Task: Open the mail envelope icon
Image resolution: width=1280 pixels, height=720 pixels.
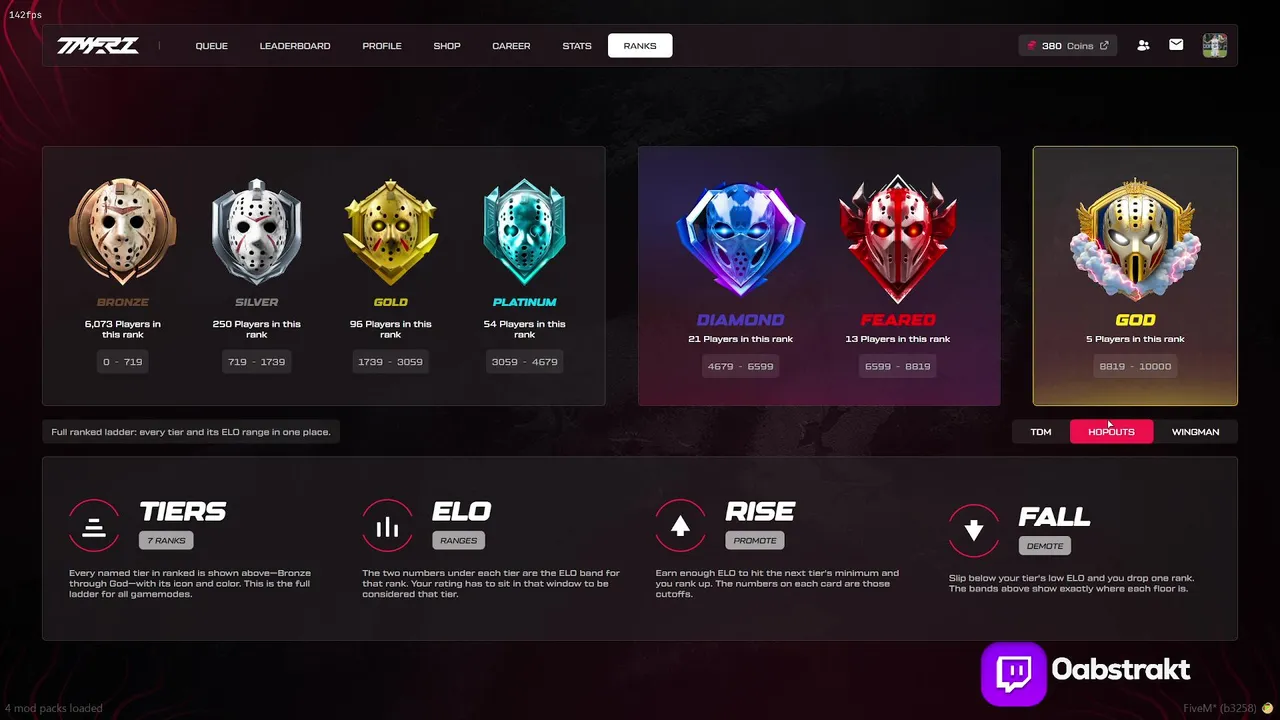Action: click(1176, 45)
